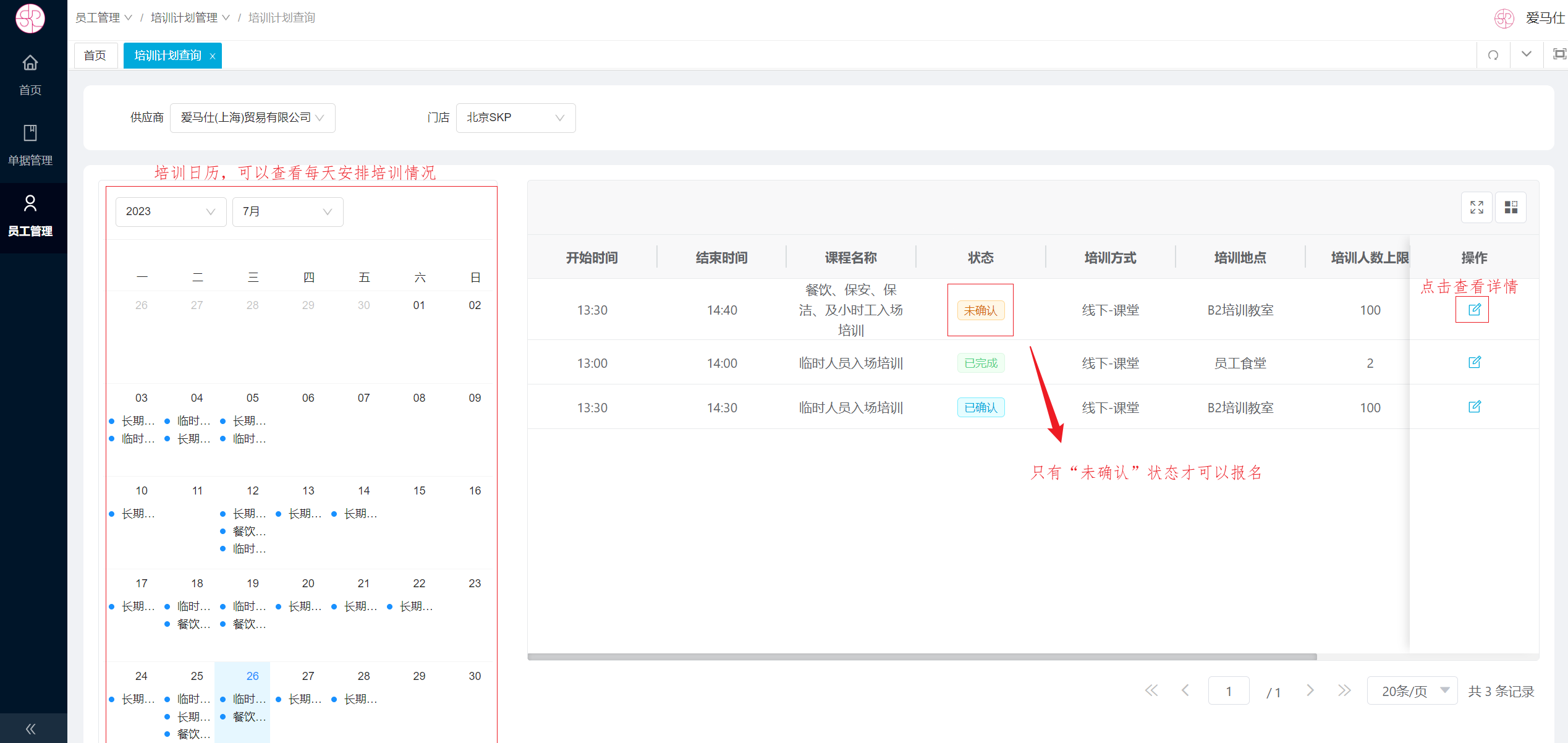Click the 已确认 status tag
Image resolution: width=1568 pixels, height=743 pixels.
pyautogui.click(x=980, y=407)
